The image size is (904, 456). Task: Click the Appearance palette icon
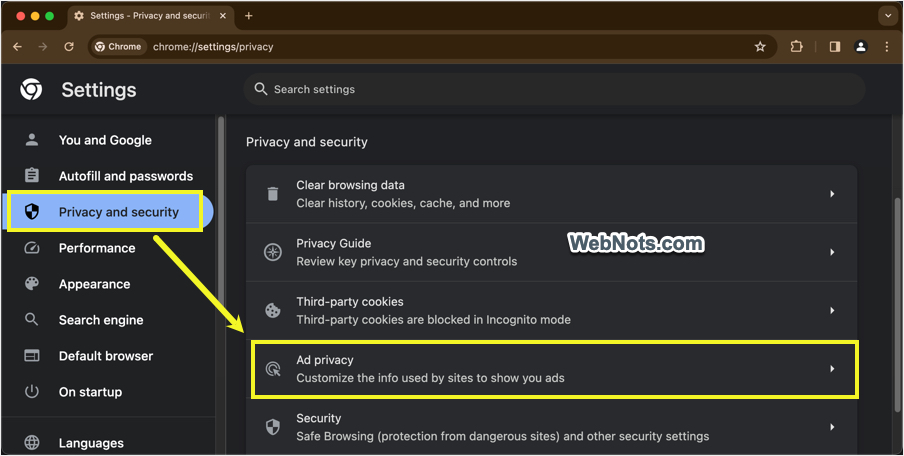[x=32, y=284]
